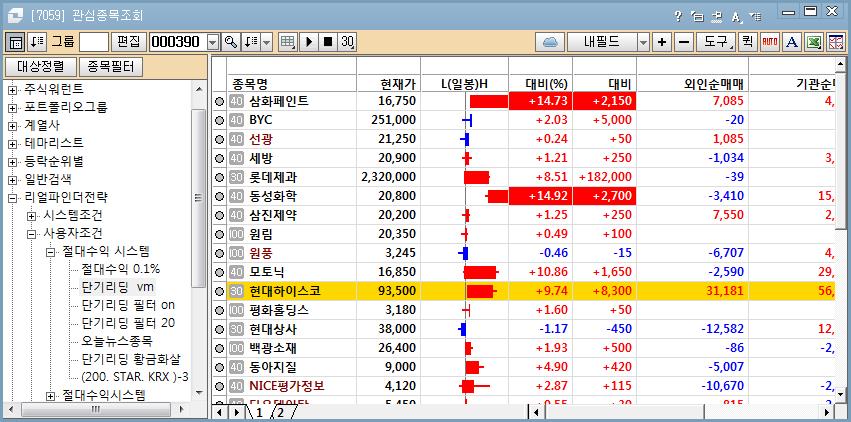Image resolution: width=851 pixels, height=422 pixels.
Task: Click the red AUTO icon
Action: pyautogui.click(x=770, y=42)
